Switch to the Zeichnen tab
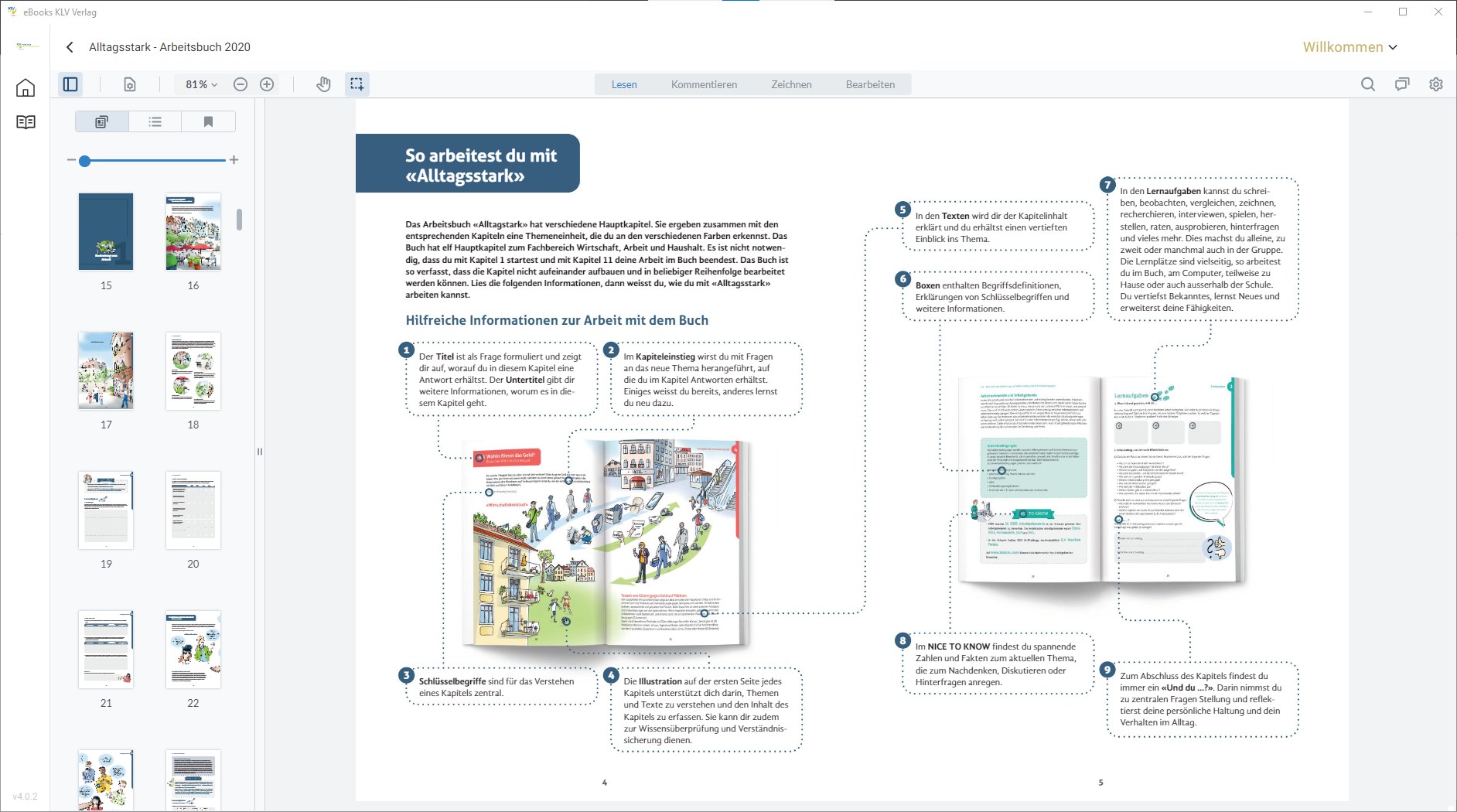The width and height of the screenshot is (1457, 812). click(x=791, y=84)
